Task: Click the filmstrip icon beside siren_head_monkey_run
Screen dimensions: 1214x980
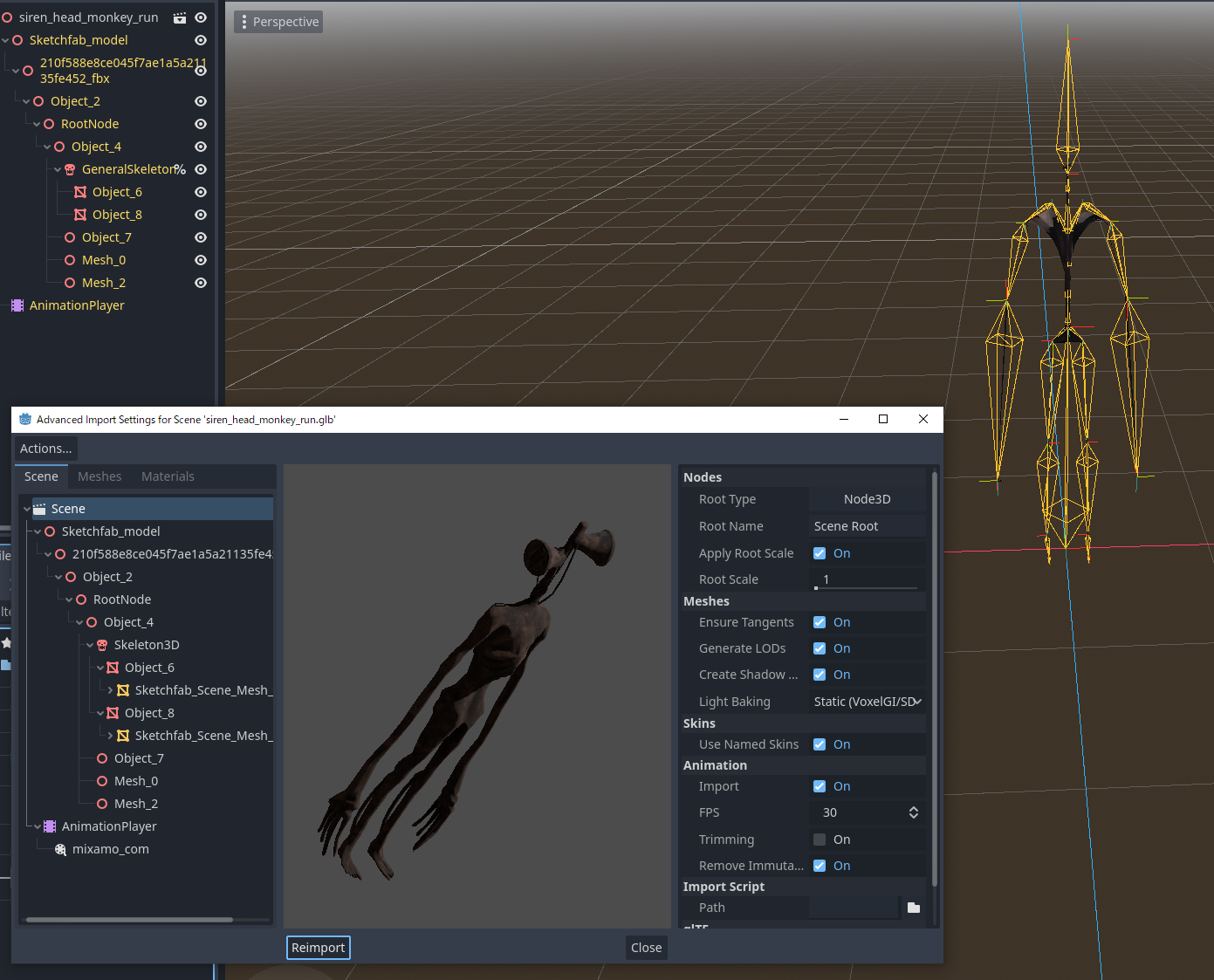Action: pyautogui.click(x=180, y=16)
